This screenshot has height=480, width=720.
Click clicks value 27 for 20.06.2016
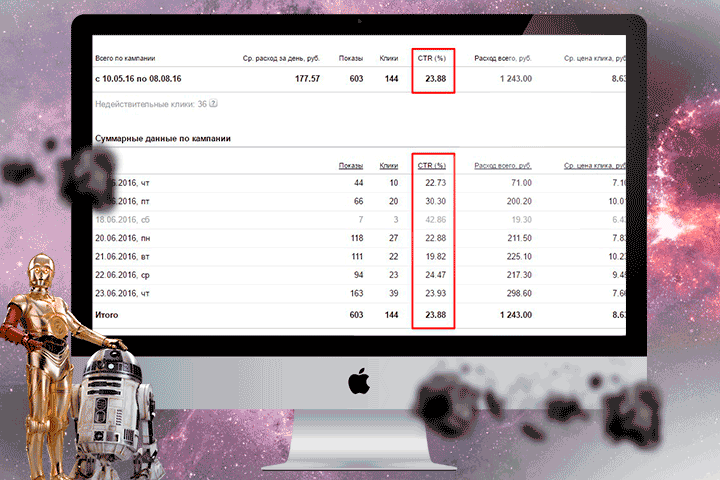point(394,238)
